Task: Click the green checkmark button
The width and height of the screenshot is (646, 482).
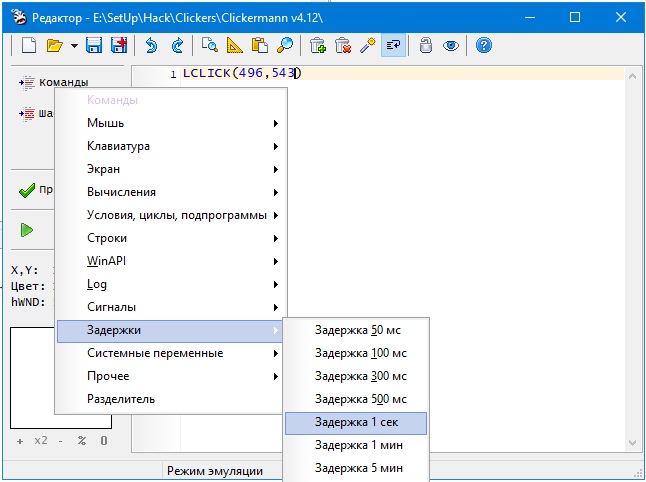Action: [x=27, y=190]
